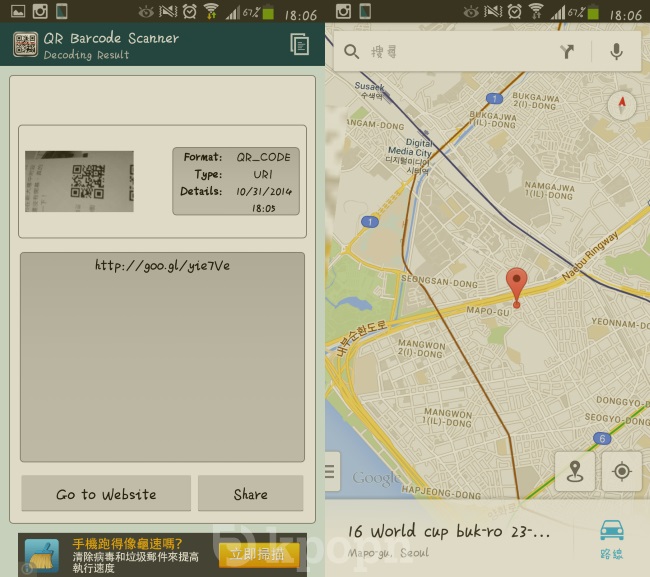Tap the map search magnifier icon
The image size is (650, 577).
pyautogui.click(x=352, y=52)
